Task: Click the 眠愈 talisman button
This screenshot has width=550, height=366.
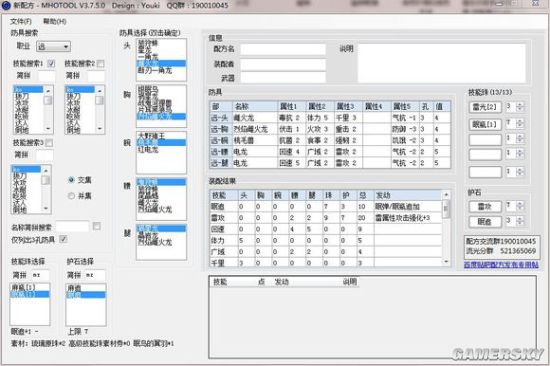Action: click(x=485, y=221)
